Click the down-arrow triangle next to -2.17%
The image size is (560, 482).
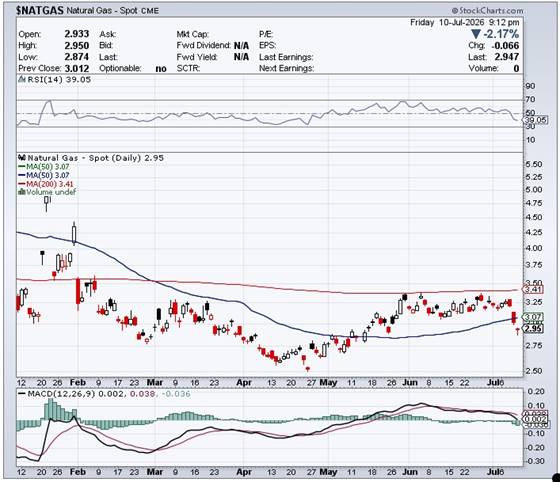pyautogui.click(x=476, y=34)
